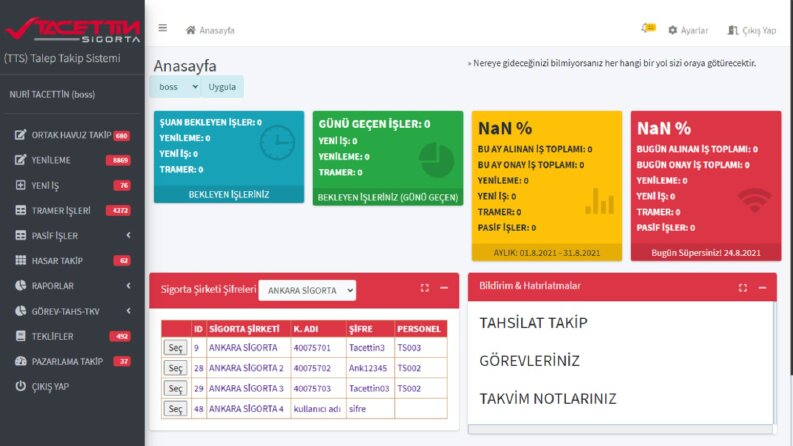The height and width of the screenshot is (446, 793).
Task: Select password cell Tacettin03
Action: tap(369, 388)
